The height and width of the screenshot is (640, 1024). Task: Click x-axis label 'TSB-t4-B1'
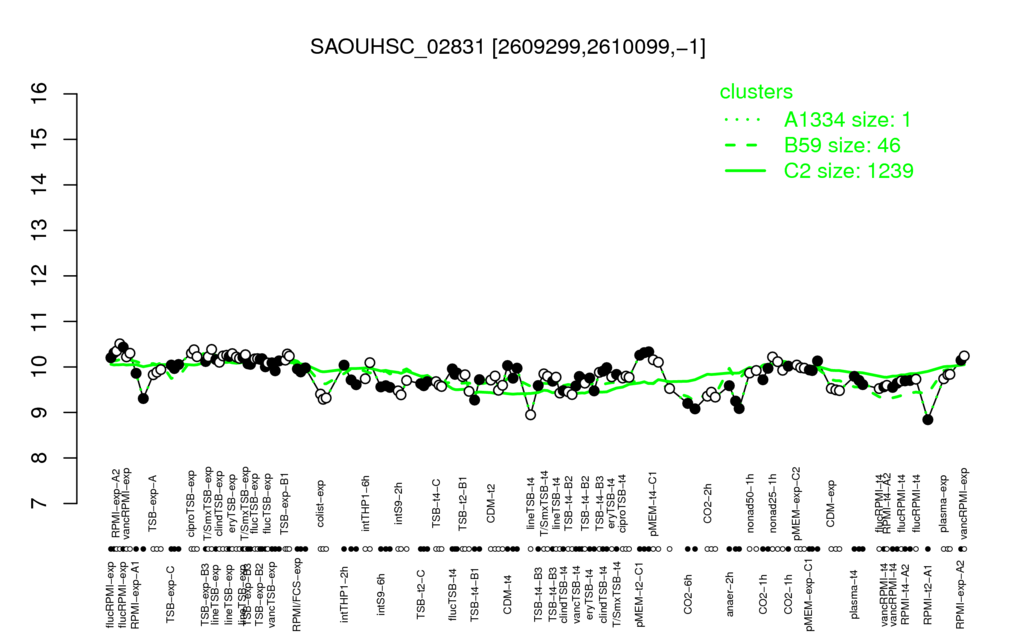pyautogui.click(x=475, y=592)
